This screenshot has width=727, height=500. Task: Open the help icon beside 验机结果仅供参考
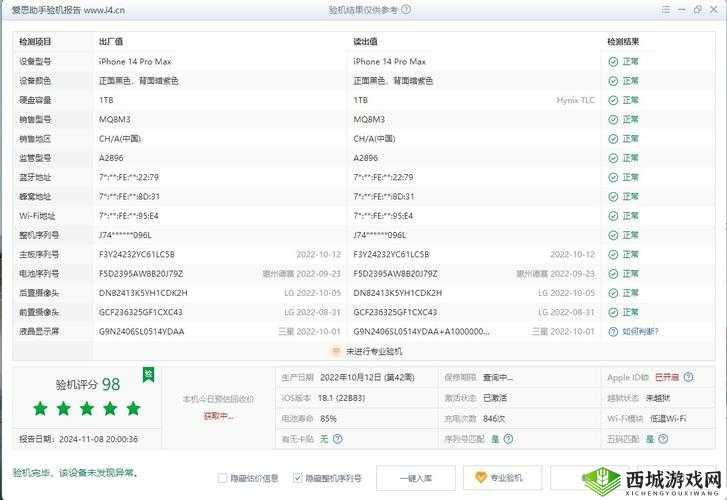pyautogui.click(x=406, y=9)
